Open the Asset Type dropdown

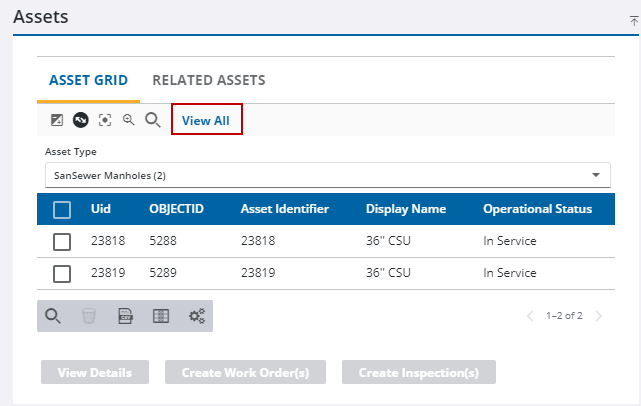click(x=328, y=175)
